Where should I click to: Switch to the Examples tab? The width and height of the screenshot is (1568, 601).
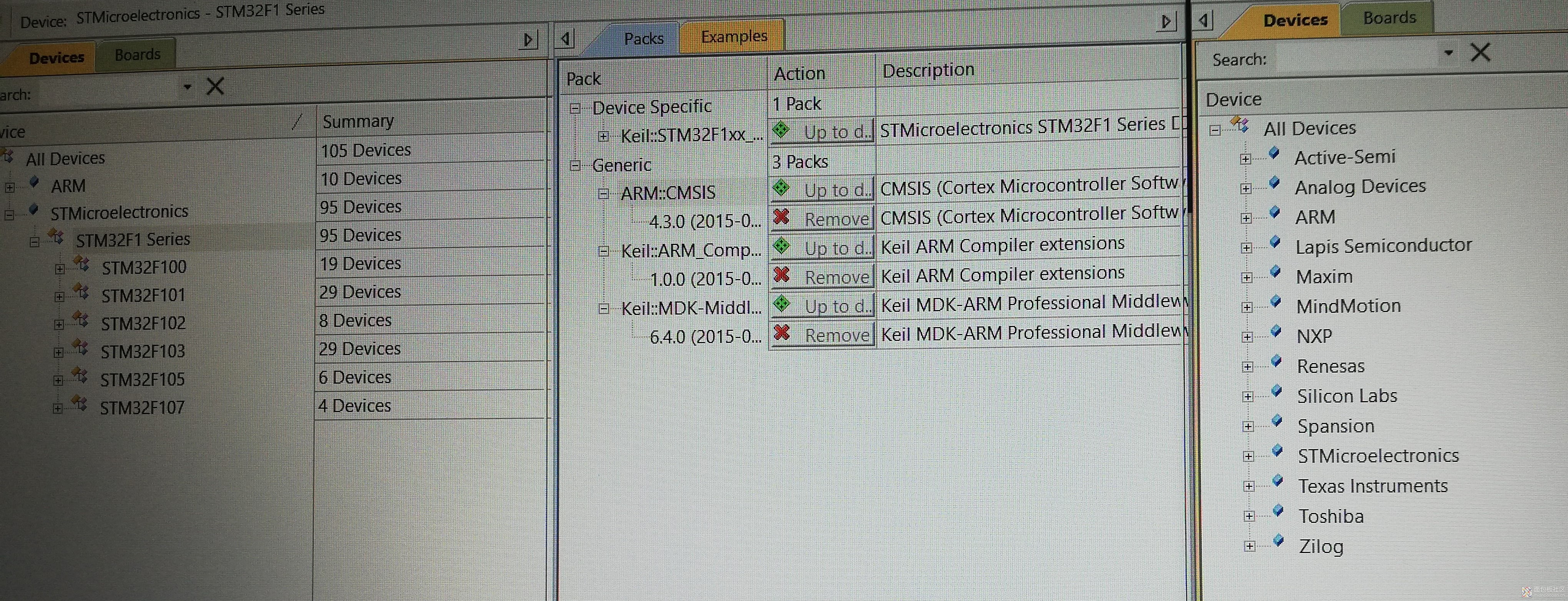(x=733, y=37)
